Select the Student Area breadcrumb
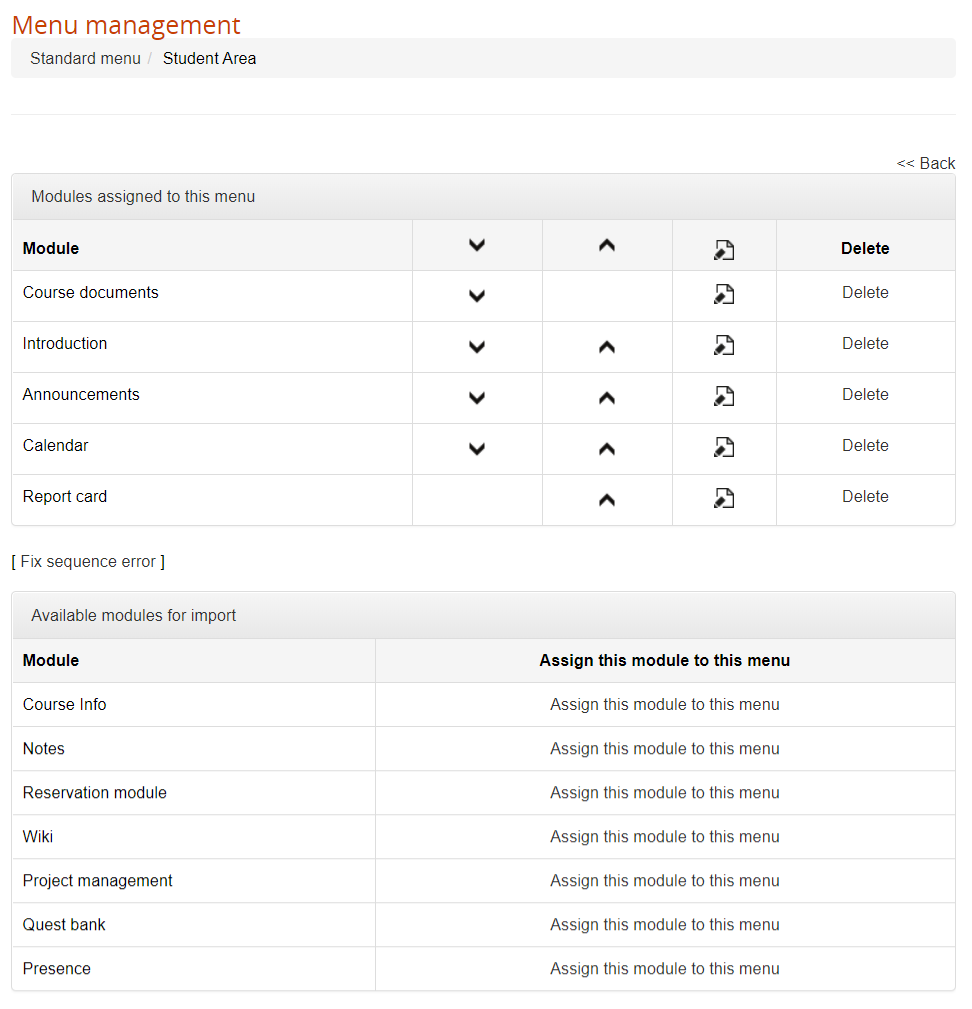Image resolution: width=972 pixels, height=1009 pixels. (209, 58)
